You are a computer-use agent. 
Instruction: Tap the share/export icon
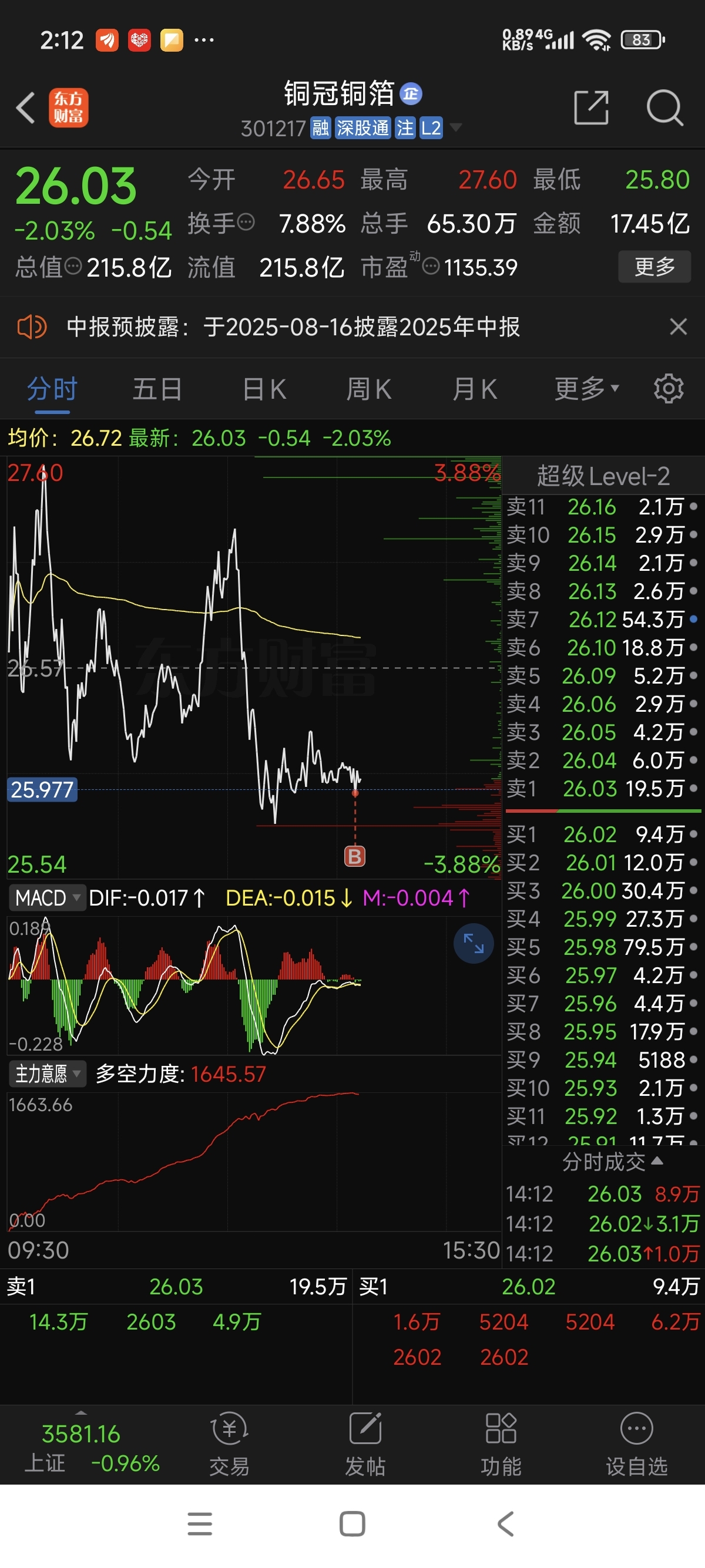click(x=592, y=107)
